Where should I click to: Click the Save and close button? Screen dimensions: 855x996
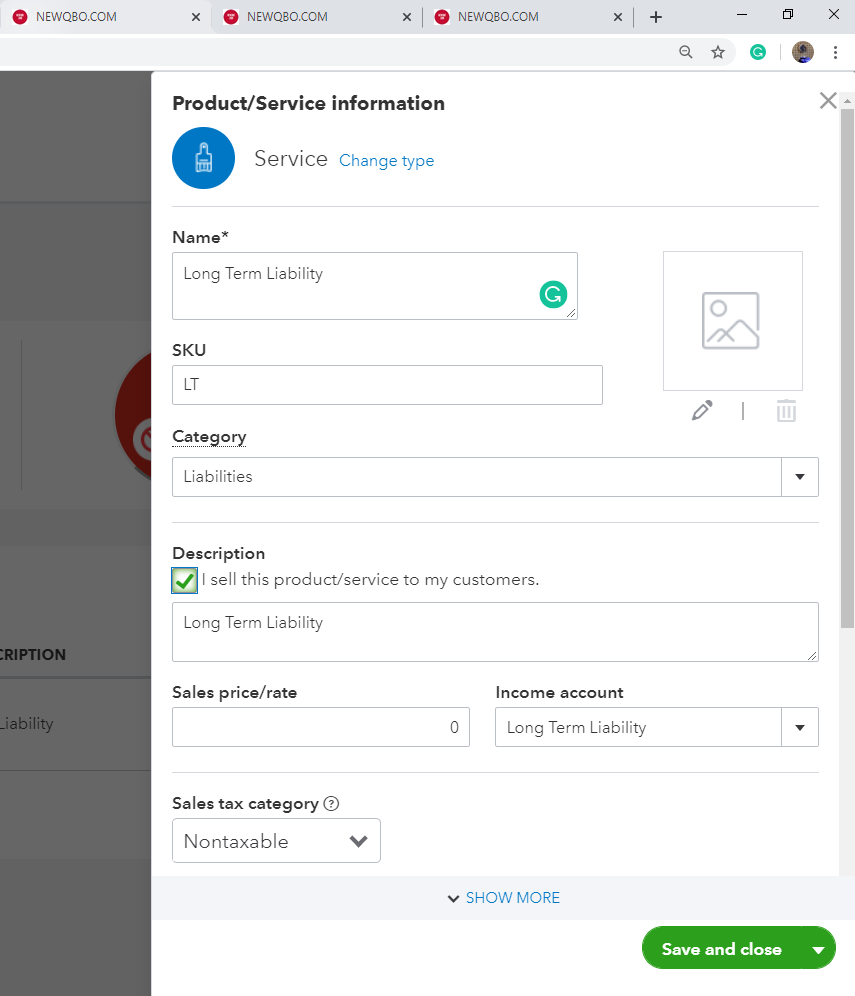721,949
